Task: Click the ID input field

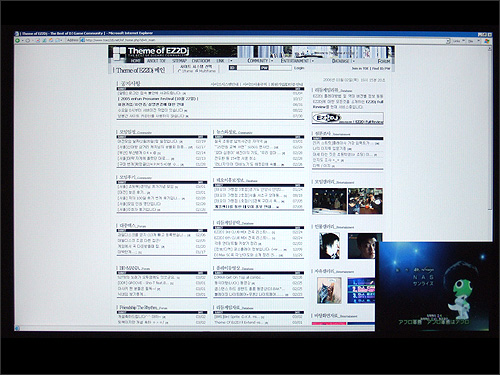Action: point(248,68)
